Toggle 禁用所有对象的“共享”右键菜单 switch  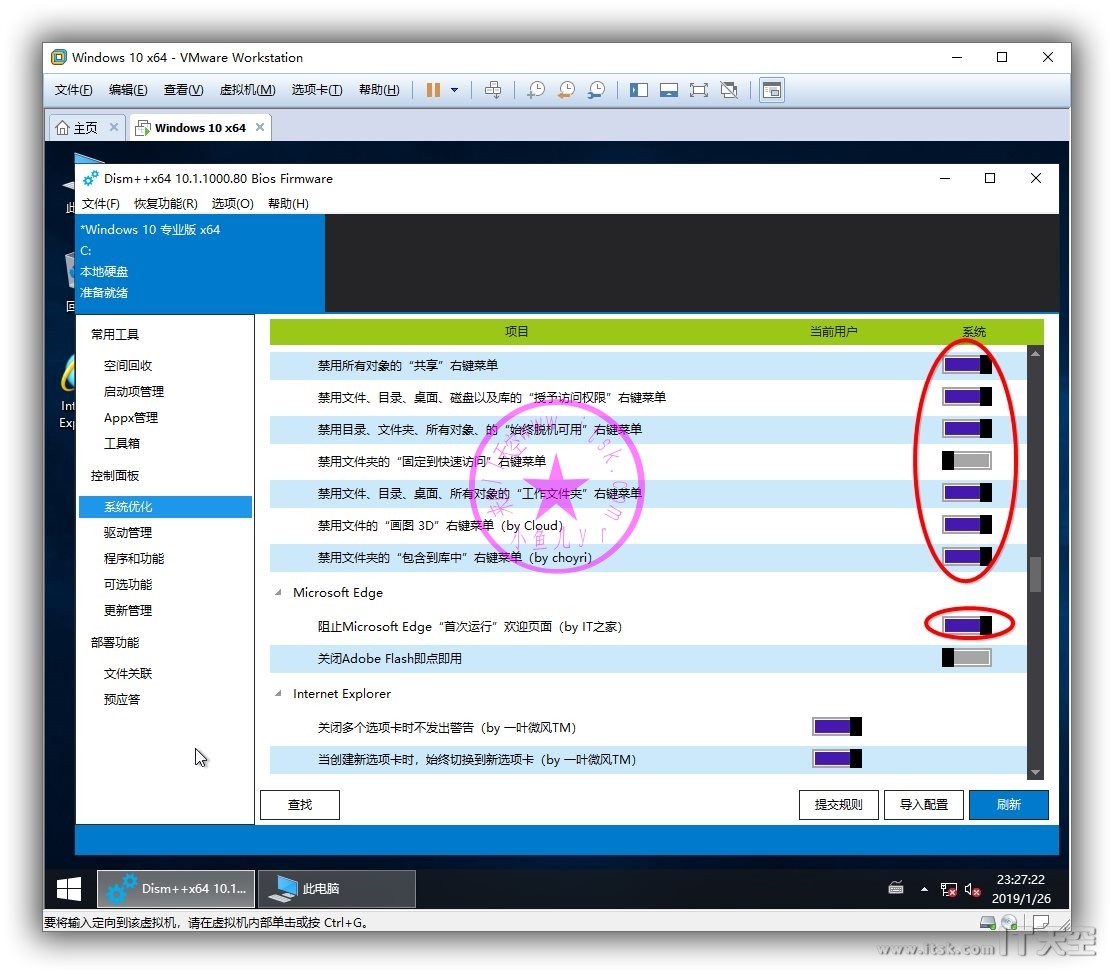pyautogui.click(x=966, y=365)
